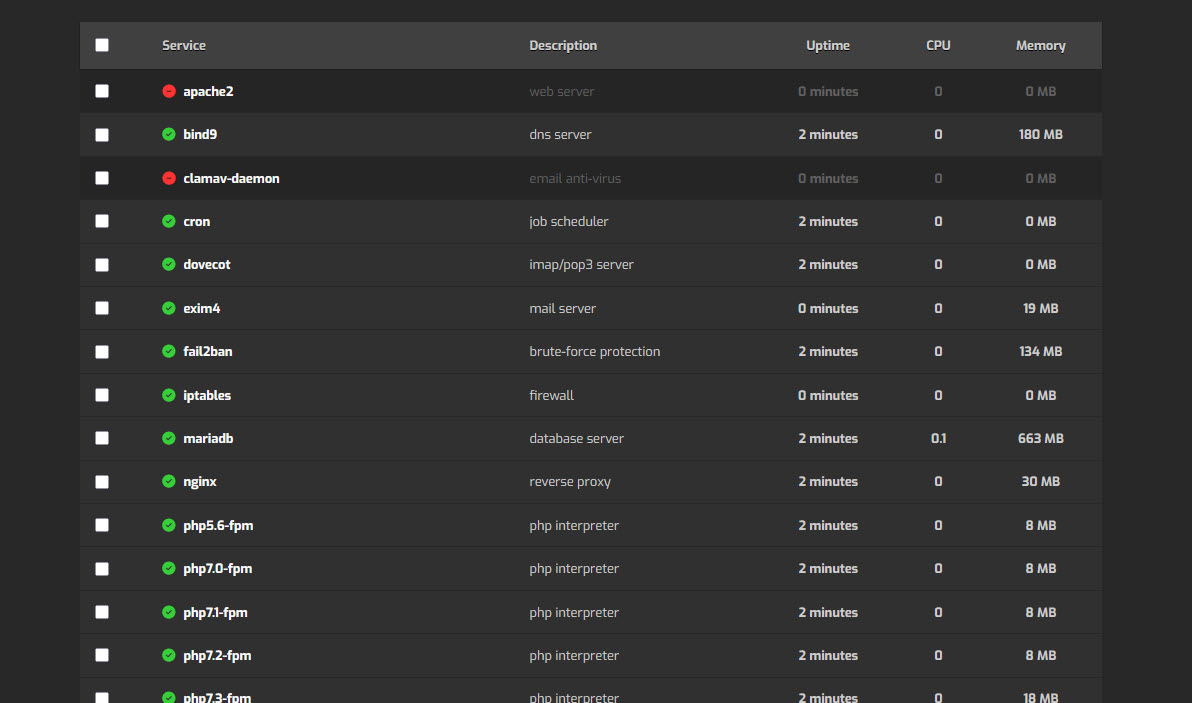Click the 'database server' description
The image size is (1192, 703).
576,439
